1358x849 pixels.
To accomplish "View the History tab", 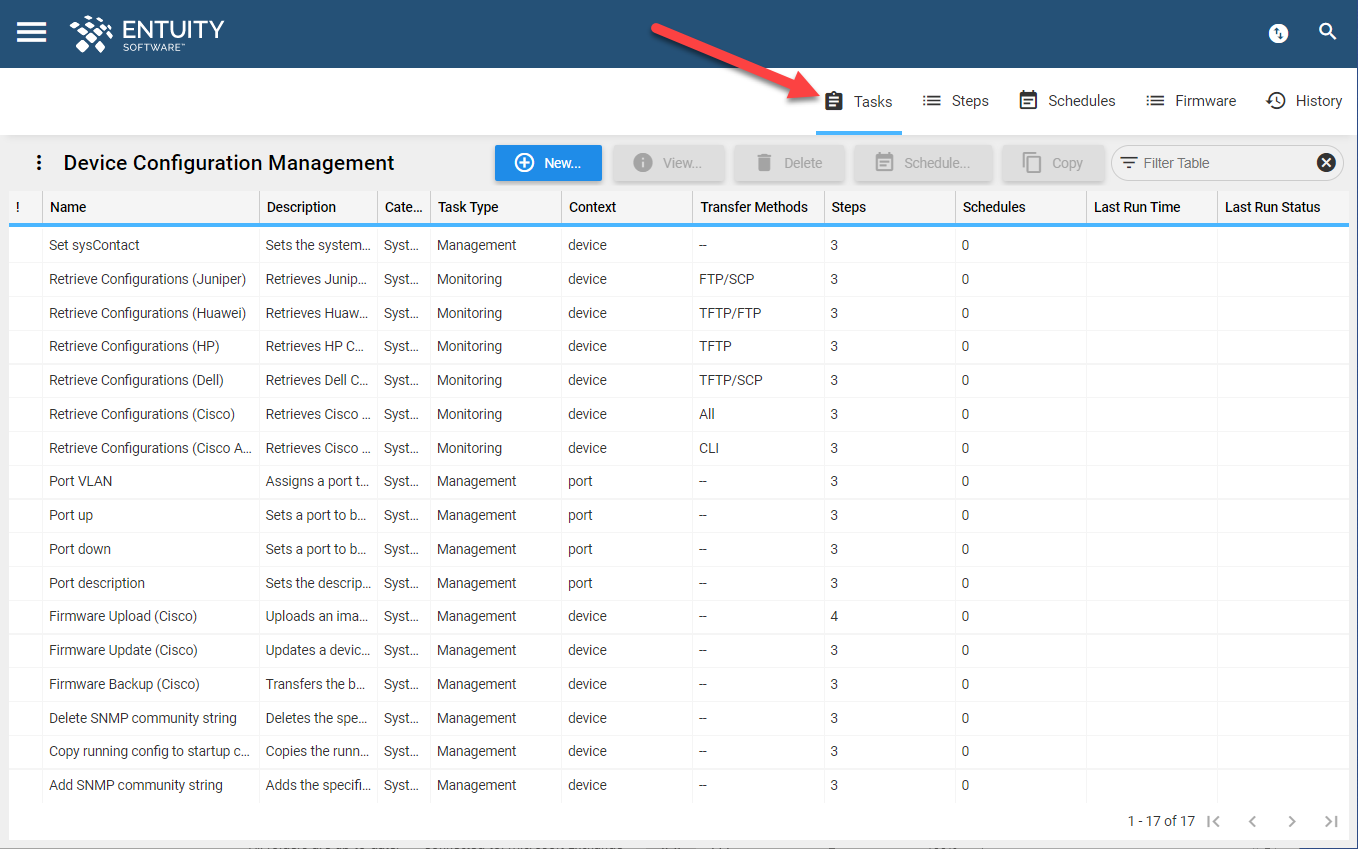I will (1303, 100).
